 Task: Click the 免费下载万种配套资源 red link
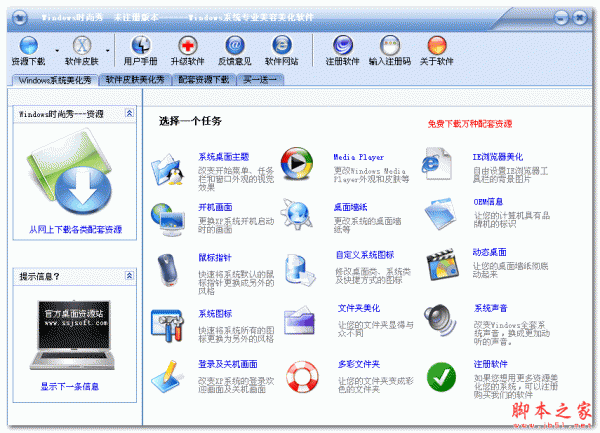[470, 124]
